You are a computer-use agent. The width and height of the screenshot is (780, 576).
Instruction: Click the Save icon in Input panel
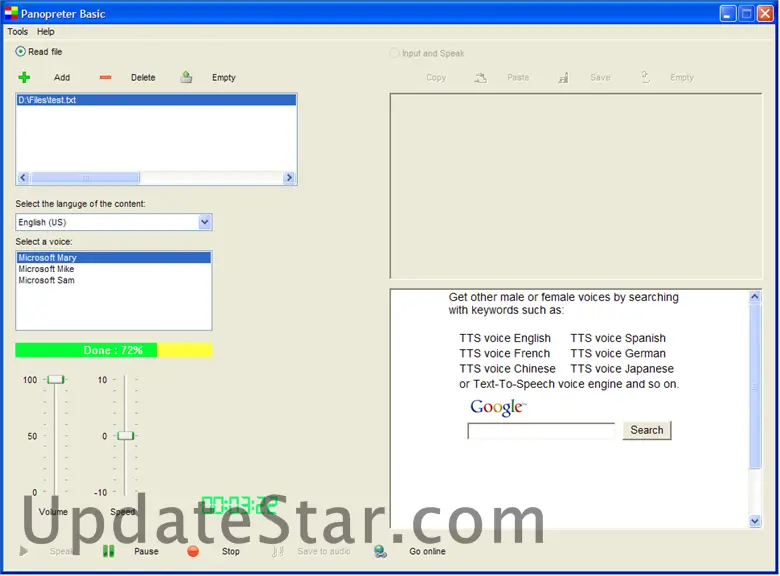pyautogui.click(x=563, y=78)
